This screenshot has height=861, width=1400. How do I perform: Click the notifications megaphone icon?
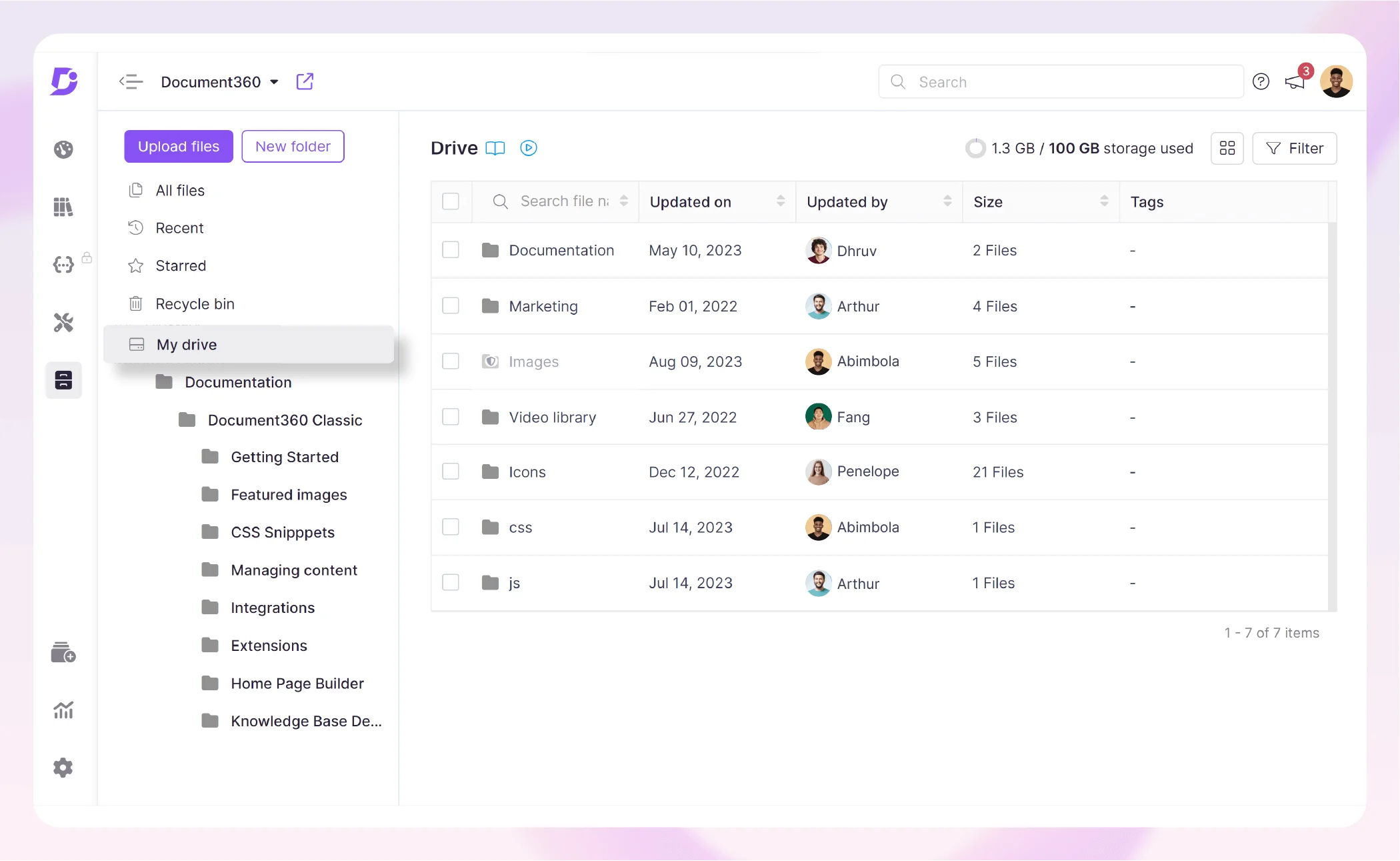click(x=1294, y=82)
